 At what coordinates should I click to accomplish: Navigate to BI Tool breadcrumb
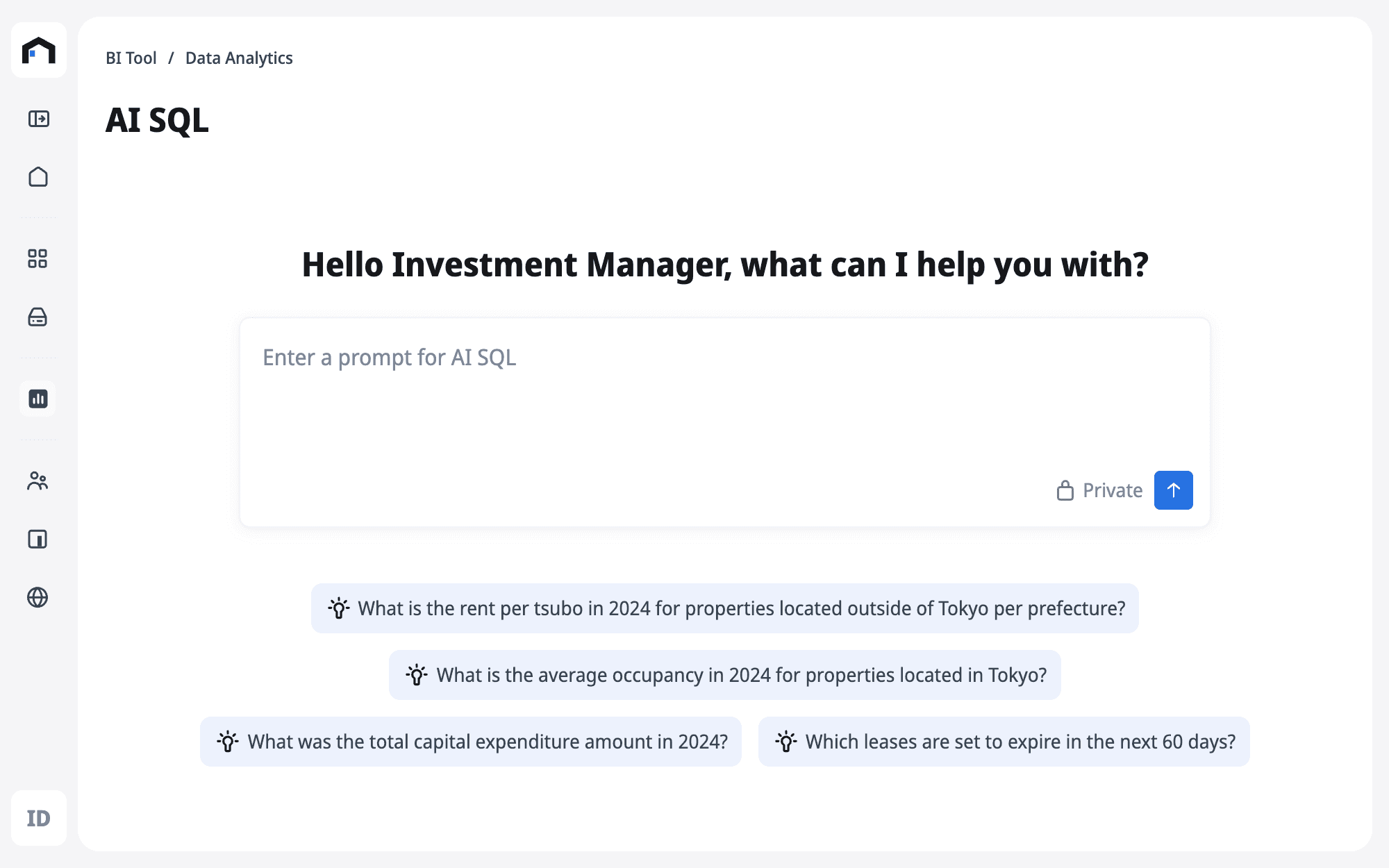[131, 58]
